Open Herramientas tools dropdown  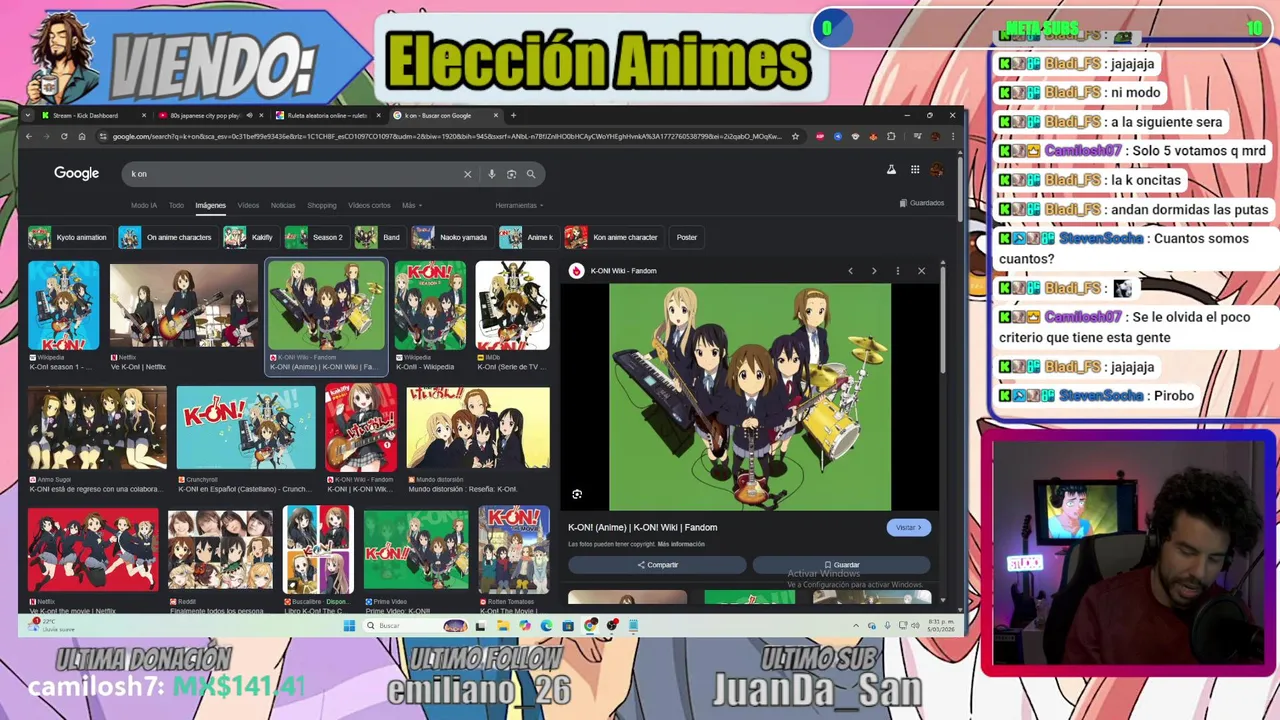pyautogui.click(x=519, y=205)
